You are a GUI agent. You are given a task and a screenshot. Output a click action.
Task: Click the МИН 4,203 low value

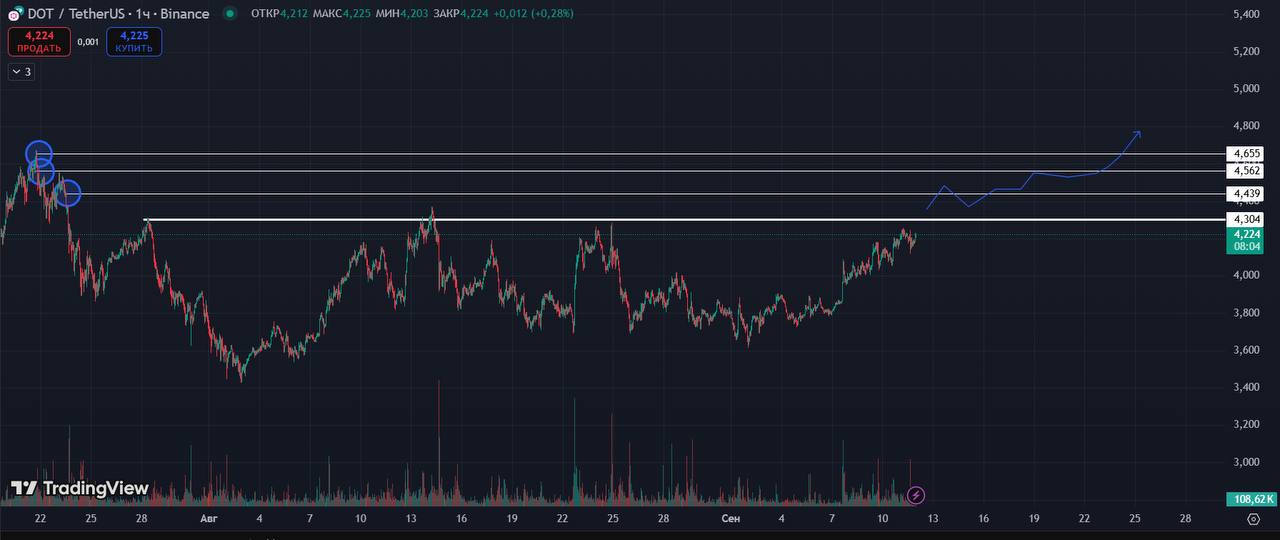click(403, 14)
